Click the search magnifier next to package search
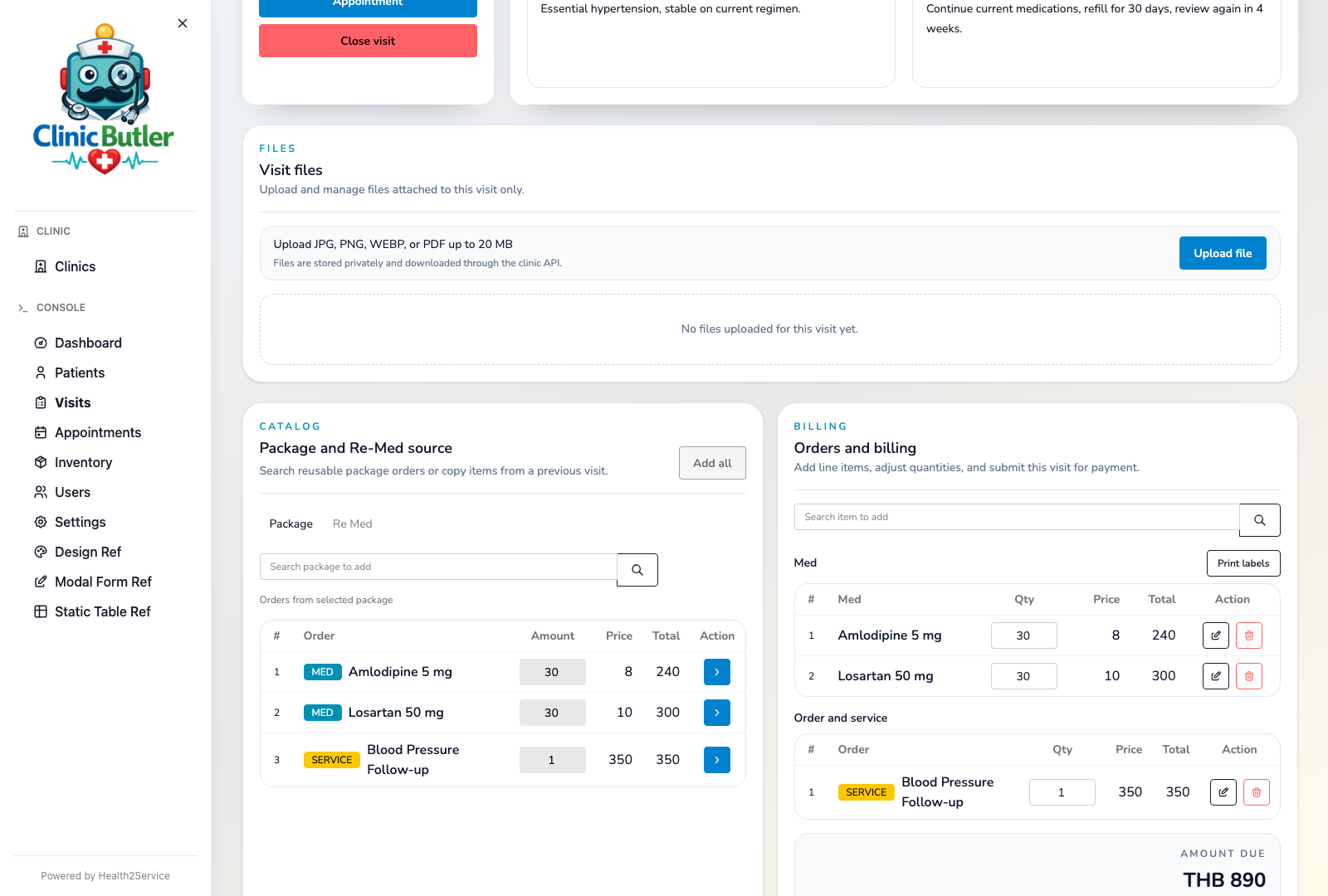The height and width of the screenshot is (896, 1328). click(x=637, y=570)
